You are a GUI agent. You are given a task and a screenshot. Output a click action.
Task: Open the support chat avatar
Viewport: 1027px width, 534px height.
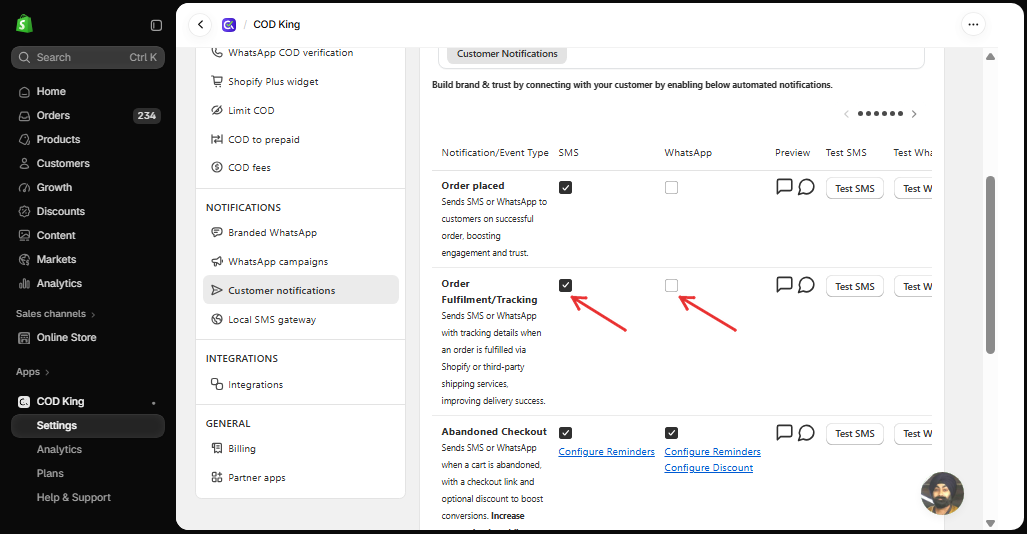(x=943, y=493)
